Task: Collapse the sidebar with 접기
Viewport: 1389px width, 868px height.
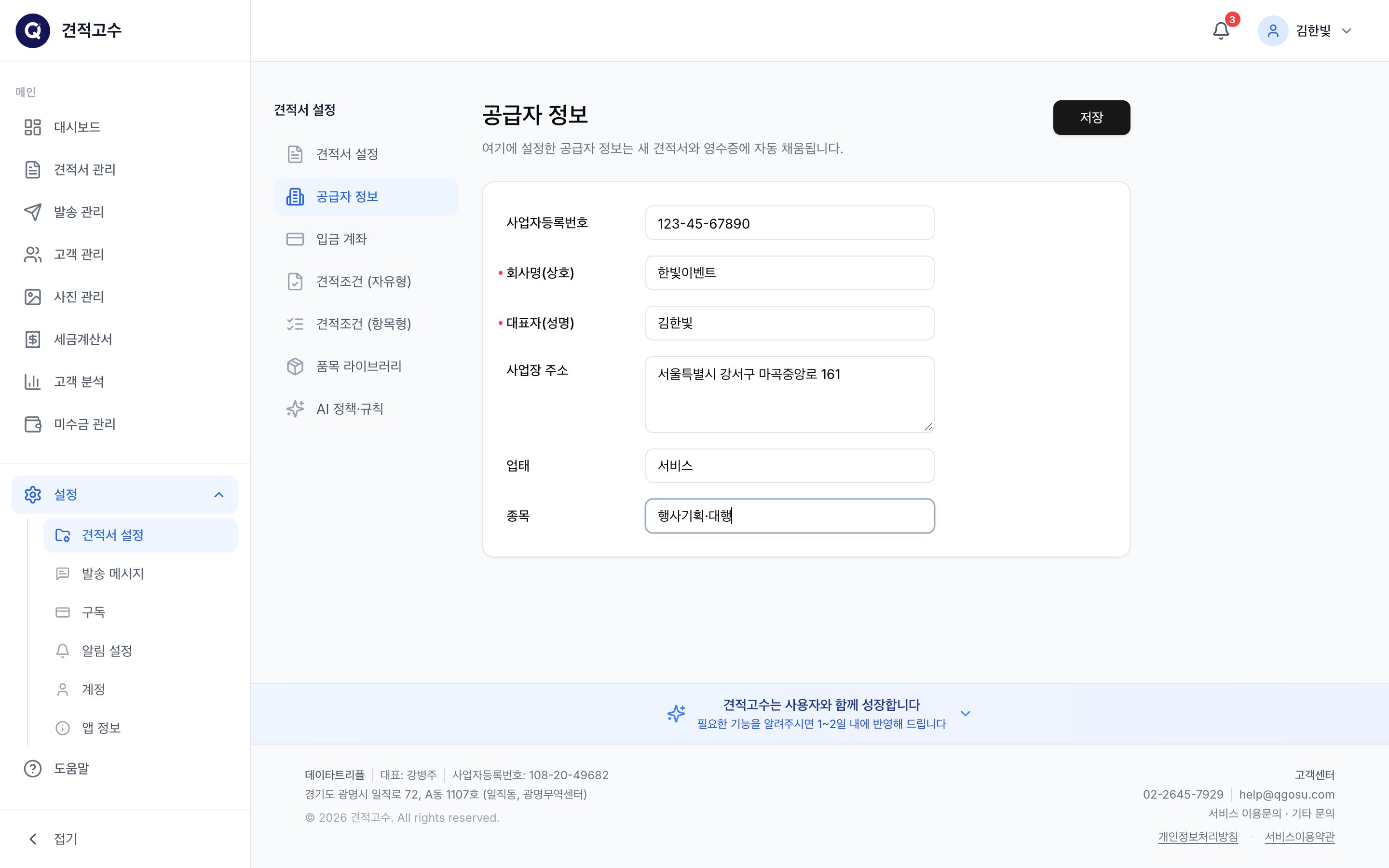Action: coord(124,839)
